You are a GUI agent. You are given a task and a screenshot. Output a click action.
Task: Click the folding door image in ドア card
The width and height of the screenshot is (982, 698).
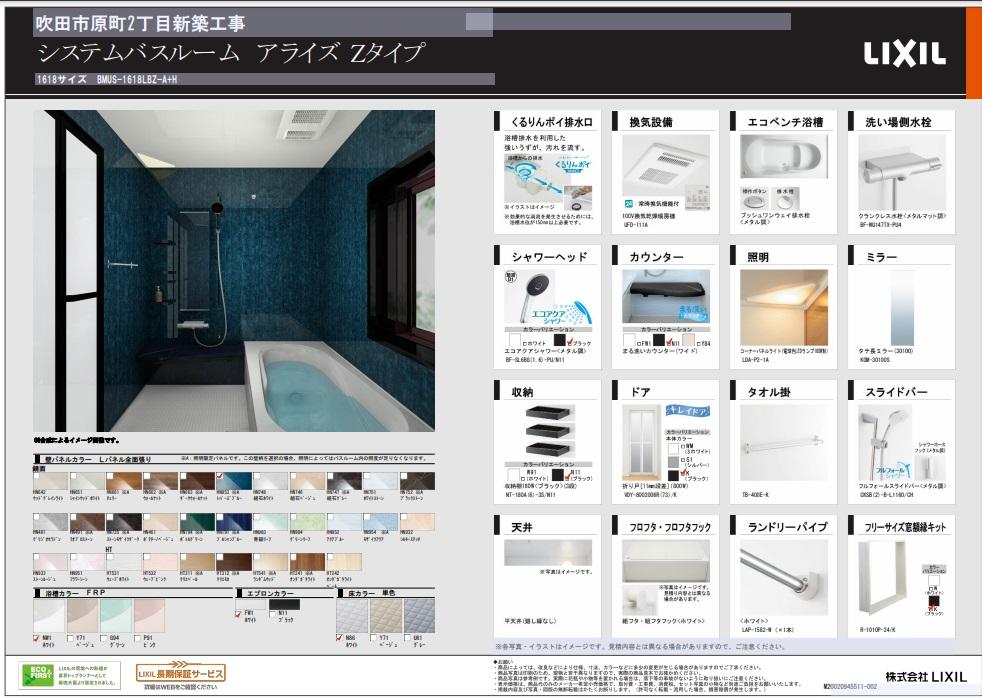pos(641,443)
